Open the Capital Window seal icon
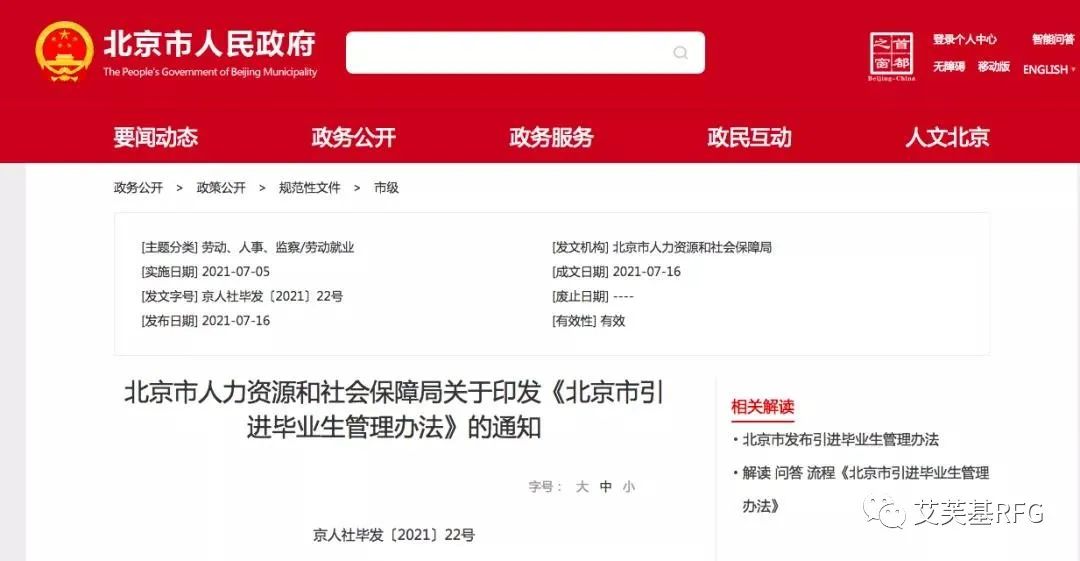This screenshot has height=561, width=1080. pyautogui.click(x=891, y=54)
